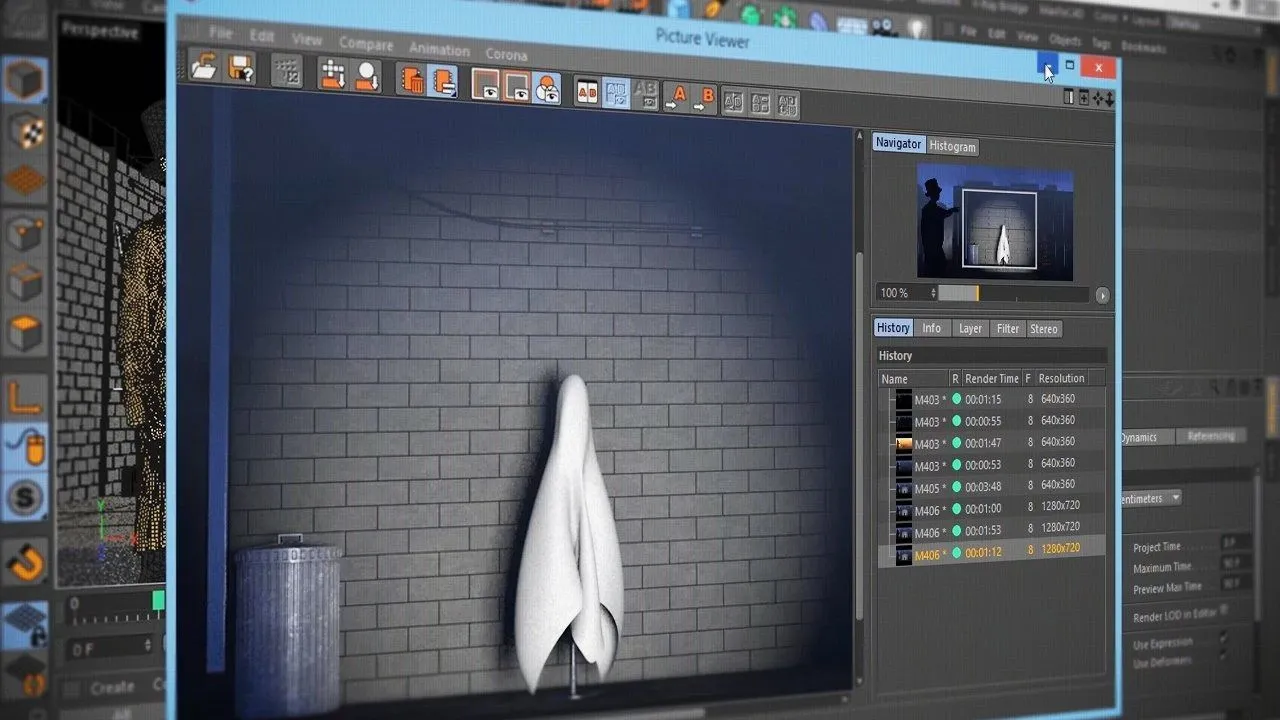Switch to the Histogram tab
The image size is (1280, 720).
(952, 146)
